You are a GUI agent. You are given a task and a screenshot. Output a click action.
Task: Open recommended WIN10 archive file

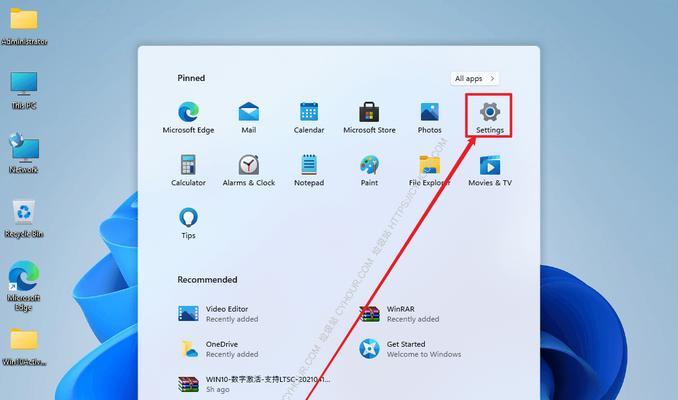pos(254,384)
